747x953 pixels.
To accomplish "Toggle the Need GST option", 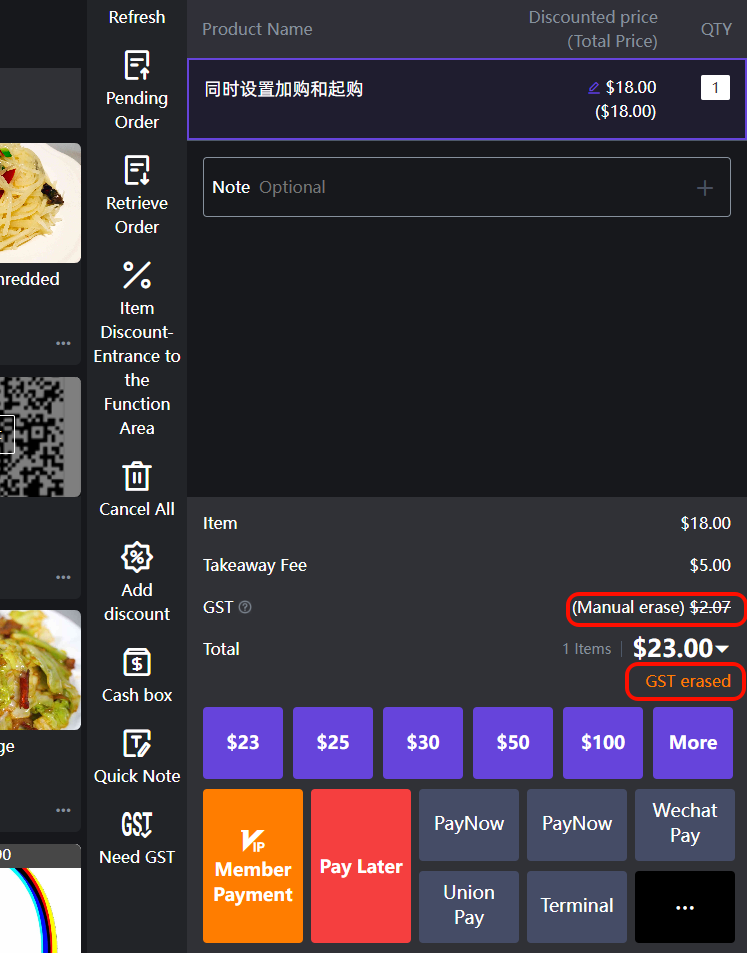I will click(137, 825).
